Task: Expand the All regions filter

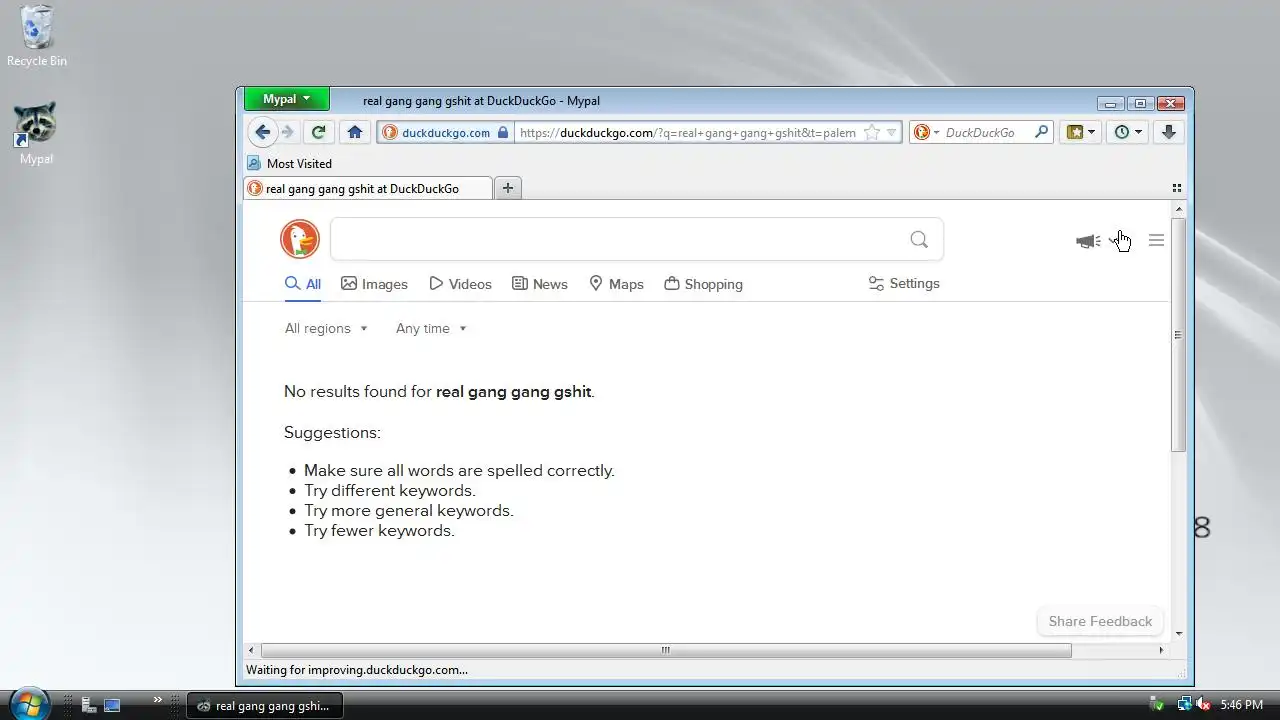Action: pos(326,328)
